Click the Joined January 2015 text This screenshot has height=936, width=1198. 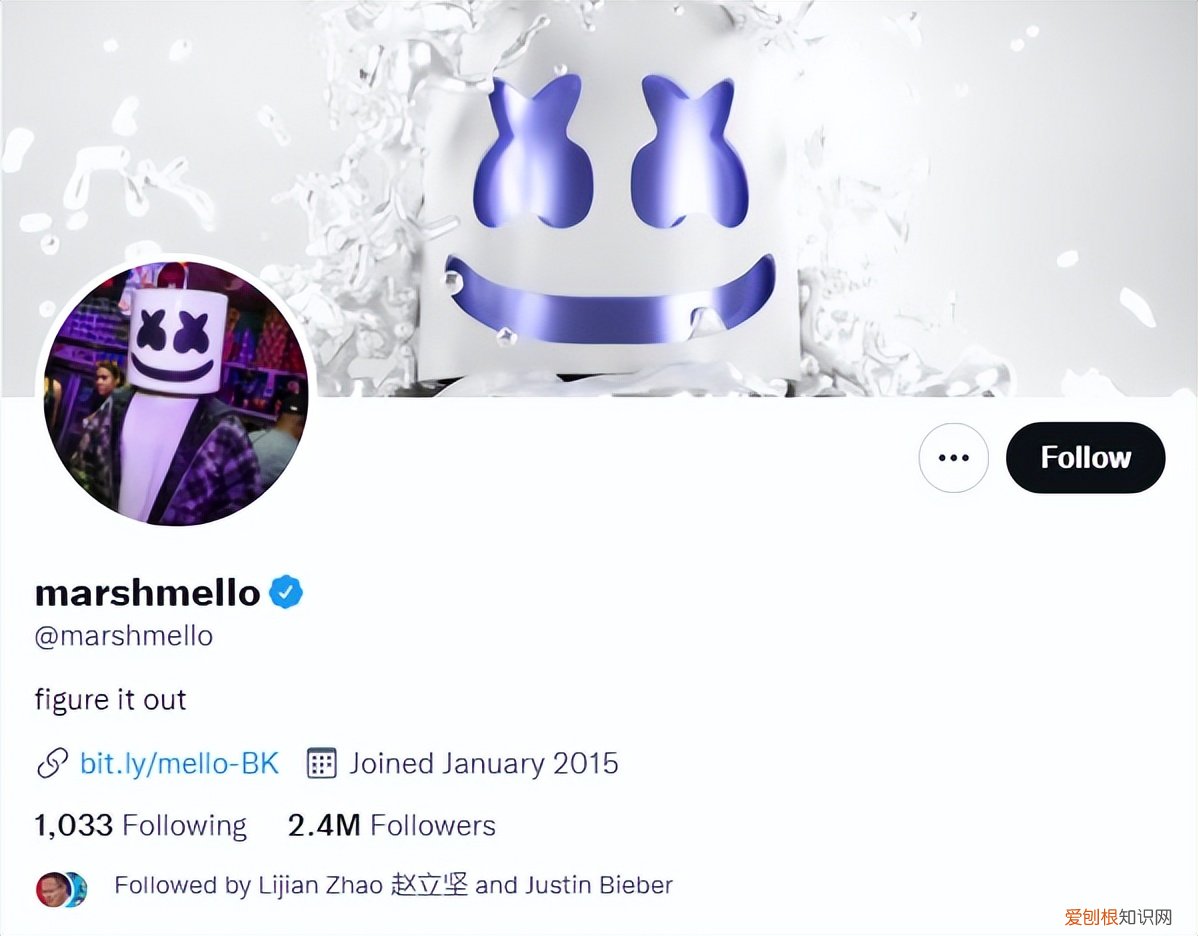point(484,763)
